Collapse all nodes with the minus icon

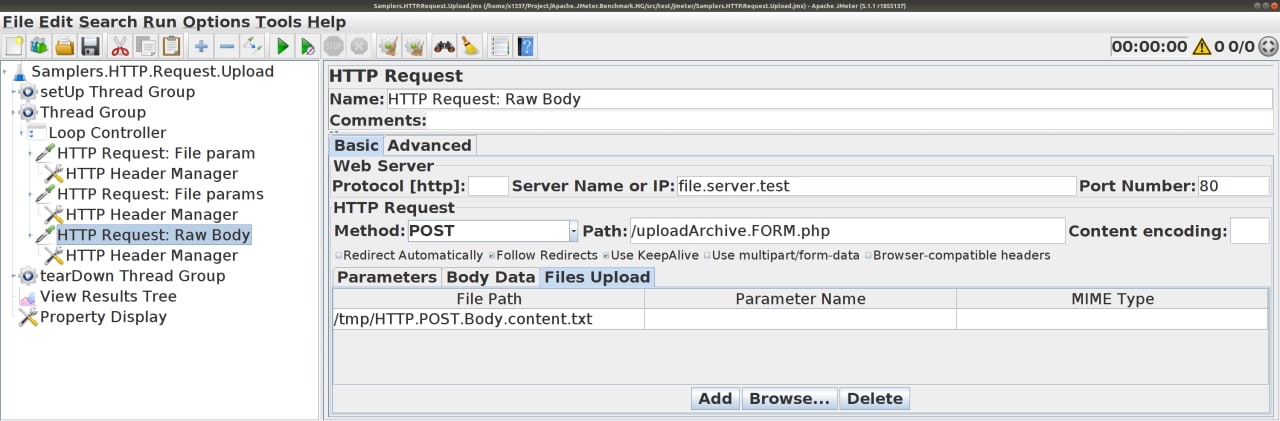pyautogui.click(x=227, y=46)
